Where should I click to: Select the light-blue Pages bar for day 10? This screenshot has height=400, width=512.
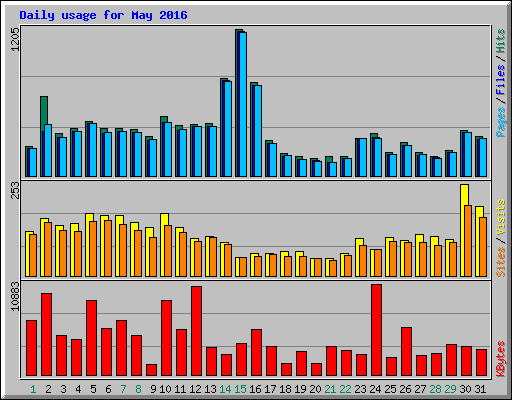point(168,149)
